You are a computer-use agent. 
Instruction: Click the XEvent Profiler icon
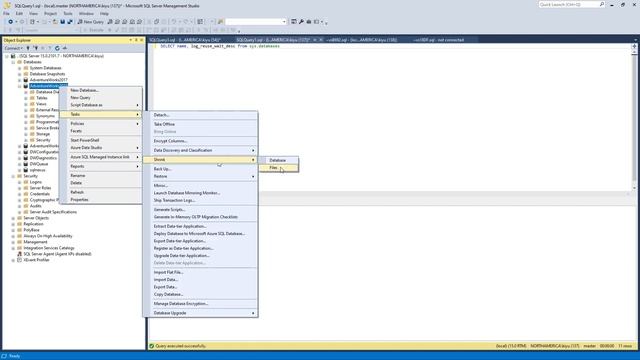point(19,260)
